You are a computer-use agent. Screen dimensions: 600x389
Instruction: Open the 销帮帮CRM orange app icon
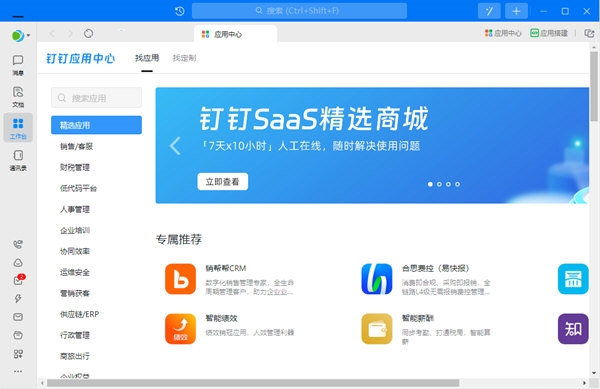point(180,279)
